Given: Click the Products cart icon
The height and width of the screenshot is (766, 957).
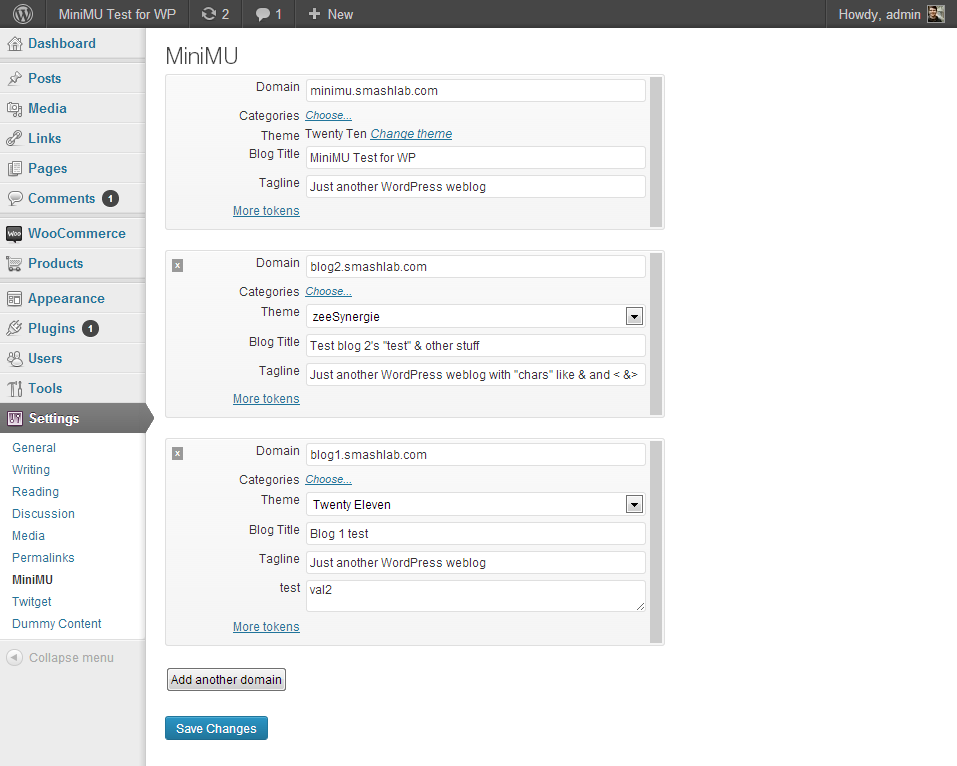Looking at the screenshot, I should coord(15,264).
